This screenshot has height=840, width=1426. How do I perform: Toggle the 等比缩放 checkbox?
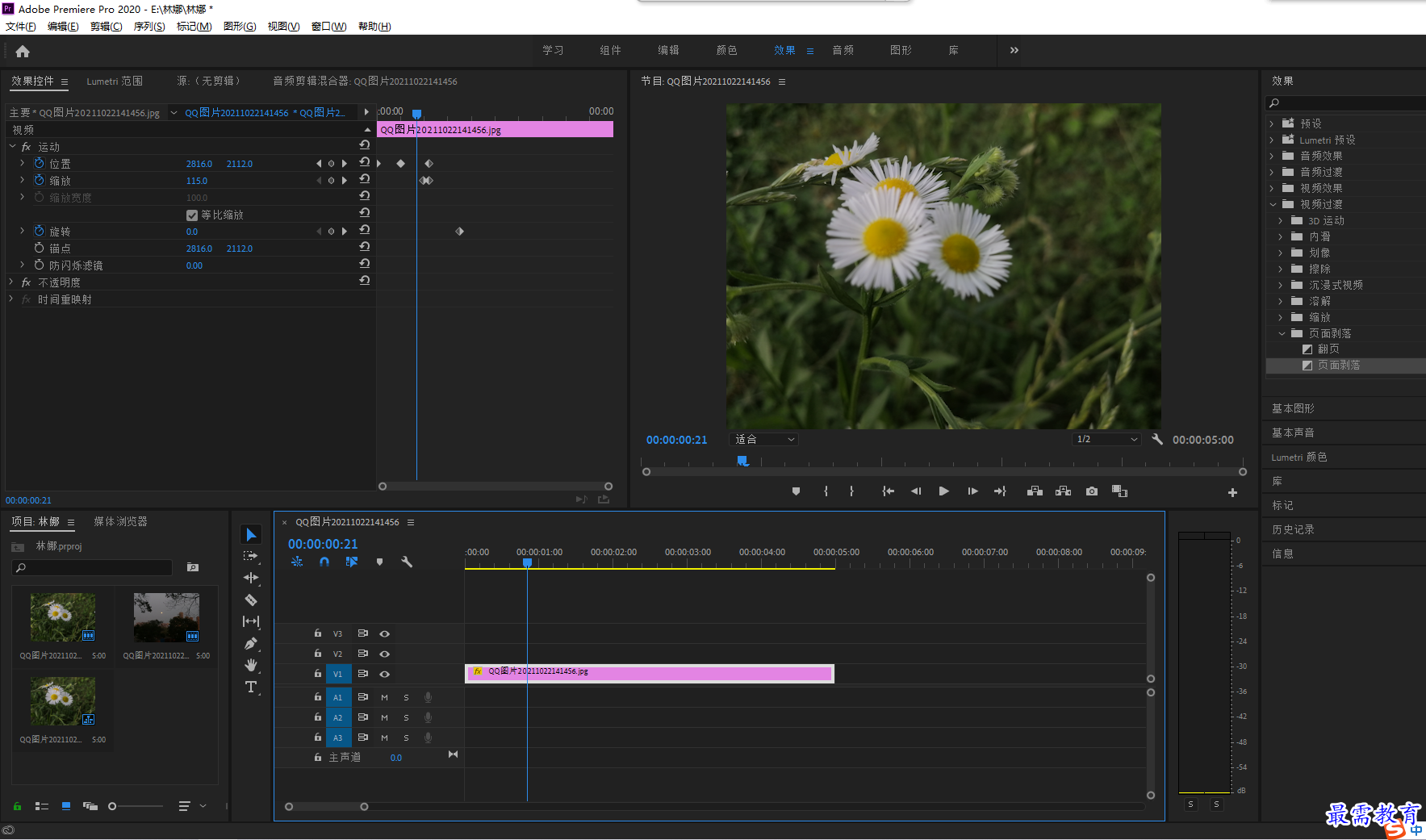point(192,215)
